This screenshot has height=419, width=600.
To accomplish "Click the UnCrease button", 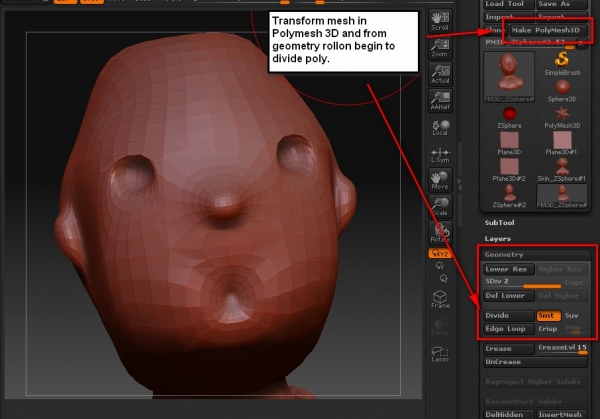I will point(535,362).
